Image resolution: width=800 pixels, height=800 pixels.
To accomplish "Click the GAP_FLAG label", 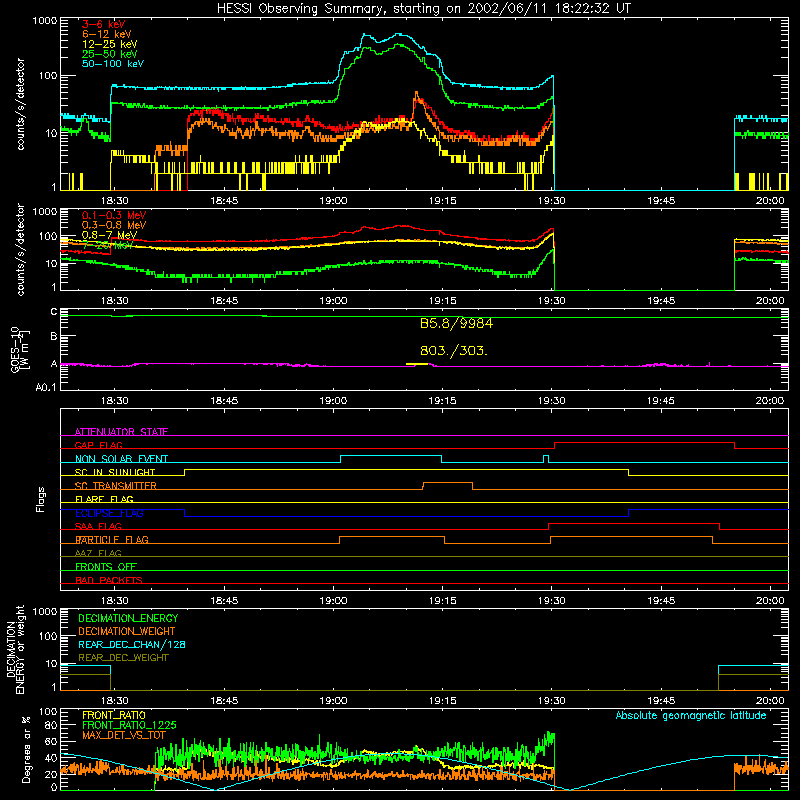I will coord(98,445).
